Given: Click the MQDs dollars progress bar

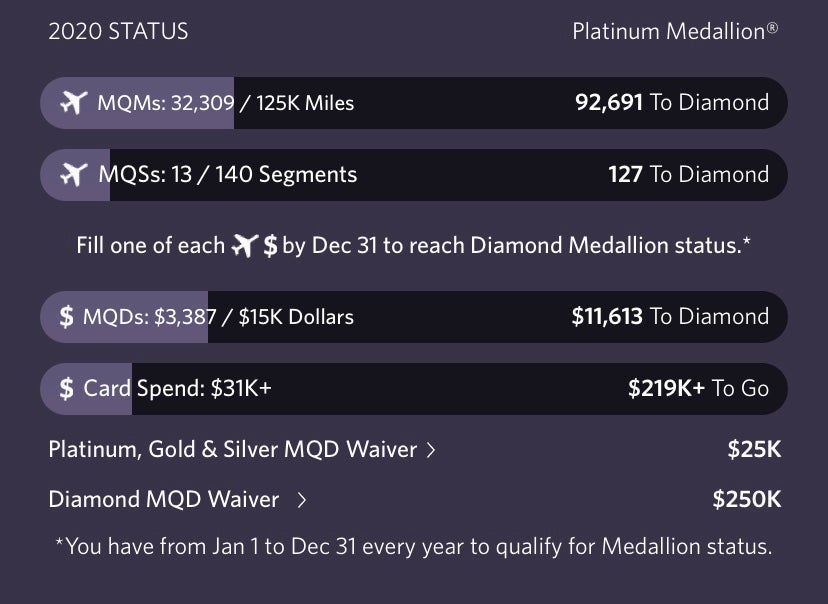Looking at the screenshot, I should [x=414, y=317].
